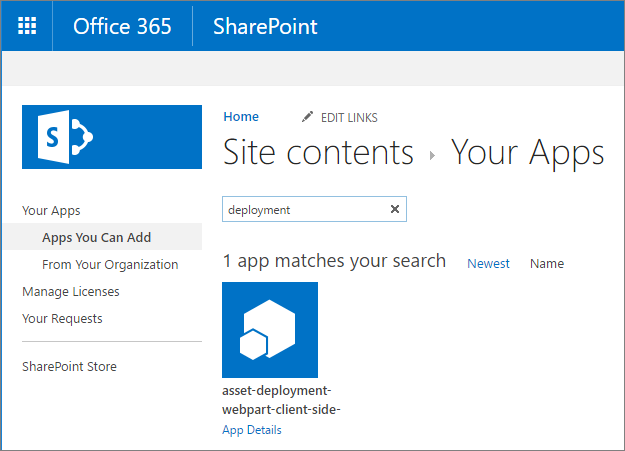625x451 pixels.
Task: Click the asset-deployment app tile icon
Action: coord(270,330)
